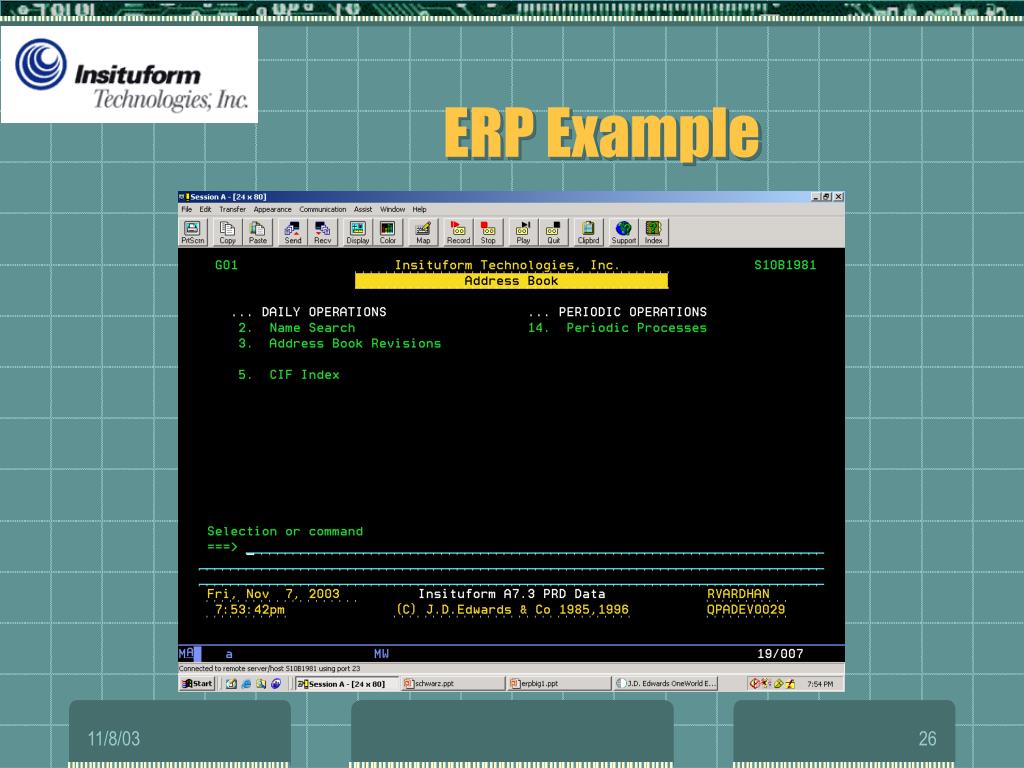Screen dimensions: 1024x768
Task: Click the PrtScrn toolbar icon
Action: [193, 232]
